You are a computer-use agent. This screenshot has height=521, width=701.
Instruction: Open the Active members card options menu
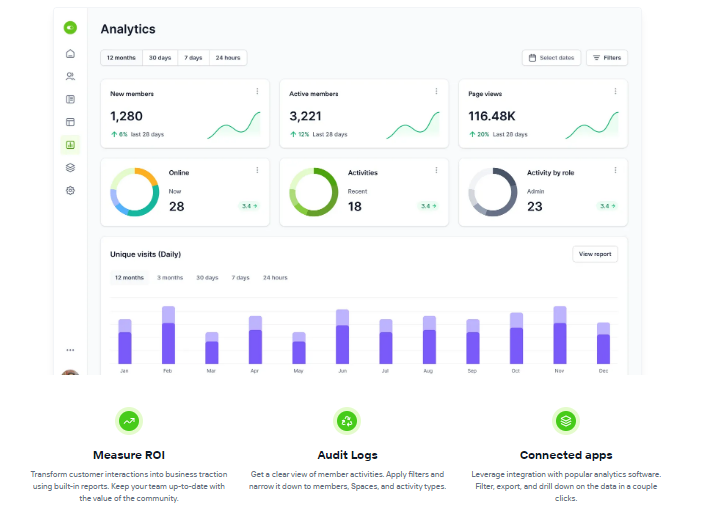436,91
